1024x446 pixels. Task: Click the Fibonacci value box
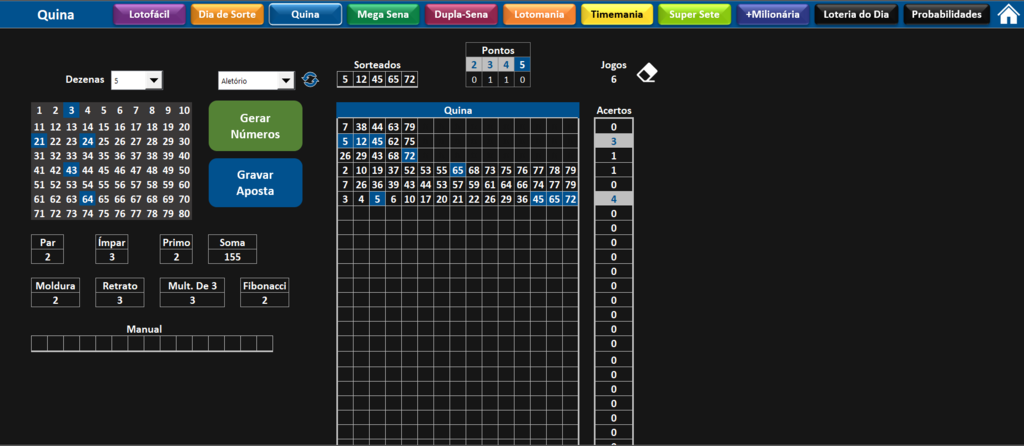(x=264, y=300)
